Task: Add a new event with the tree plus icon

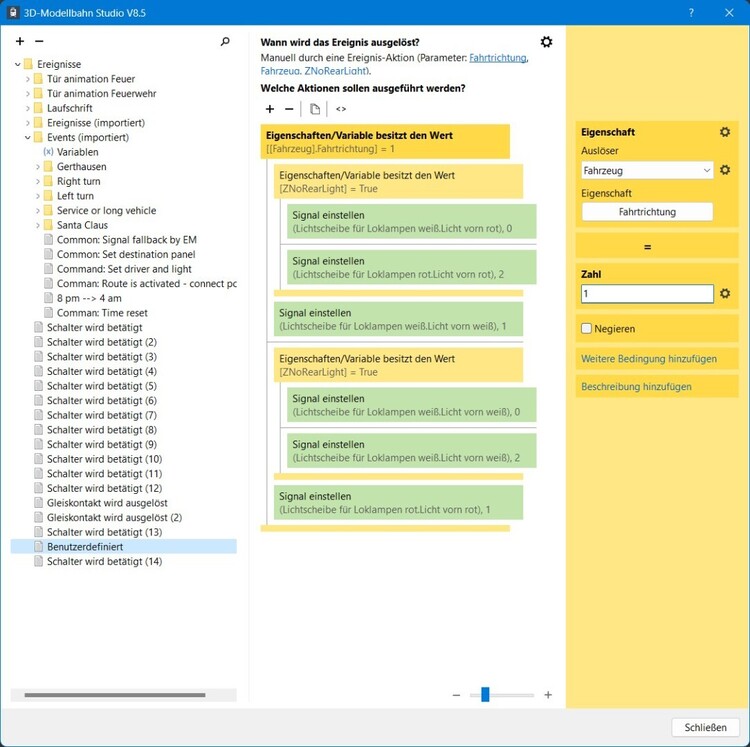Action: 20,42
